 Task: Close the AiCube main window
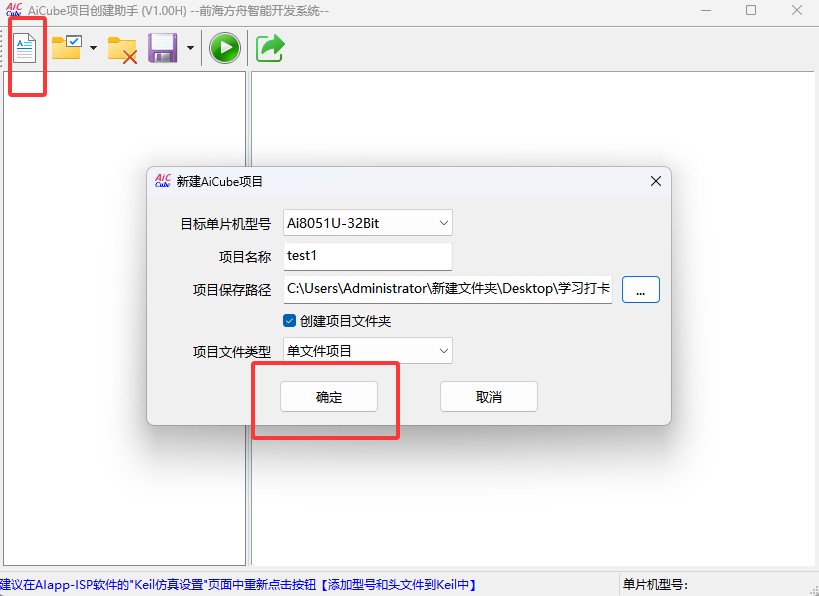(x=797, y=10)
